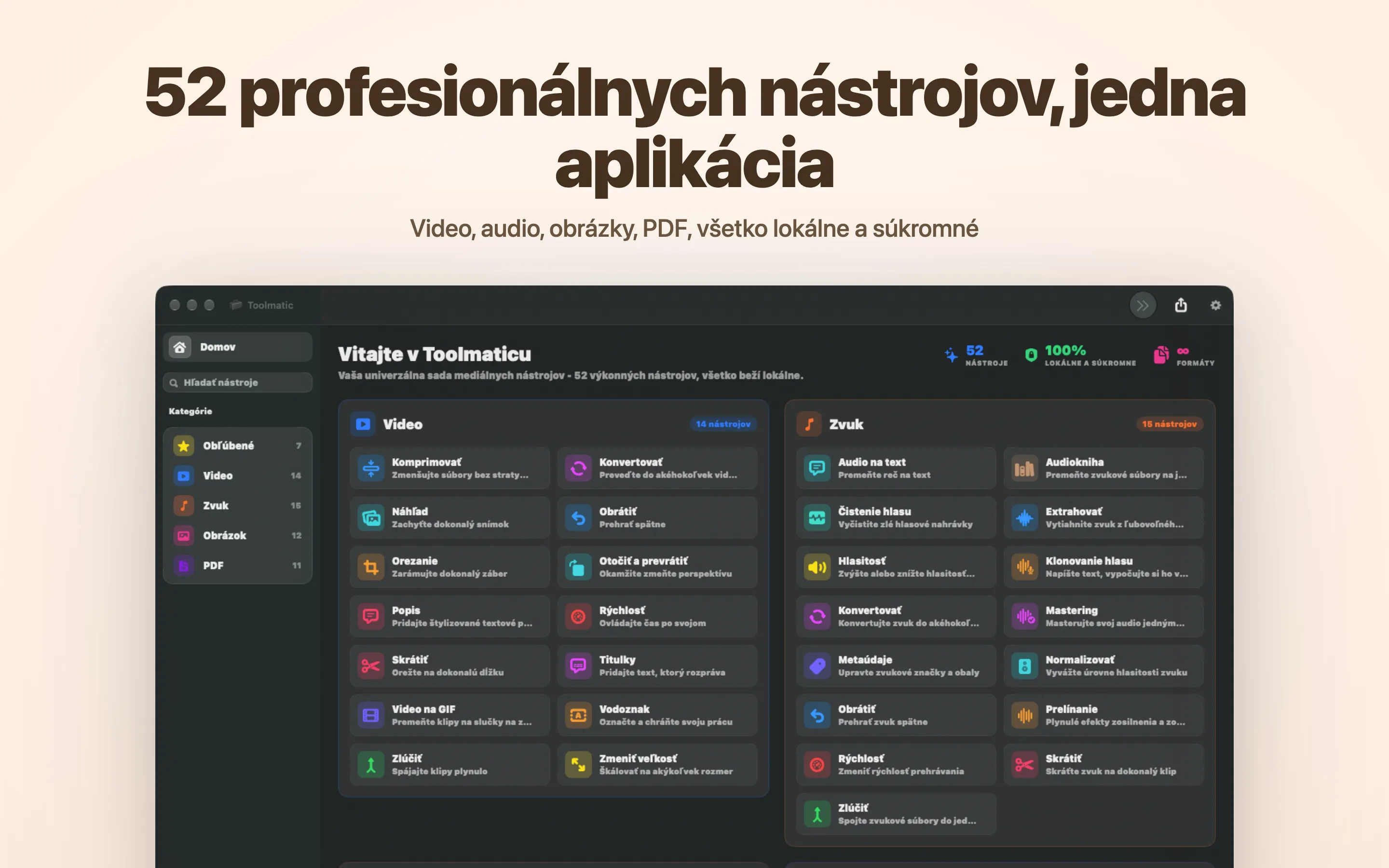Screen dimensions: 1389x868
Task: Open the Zmeniť veľkosť tool card
Action: coord(657,765)
